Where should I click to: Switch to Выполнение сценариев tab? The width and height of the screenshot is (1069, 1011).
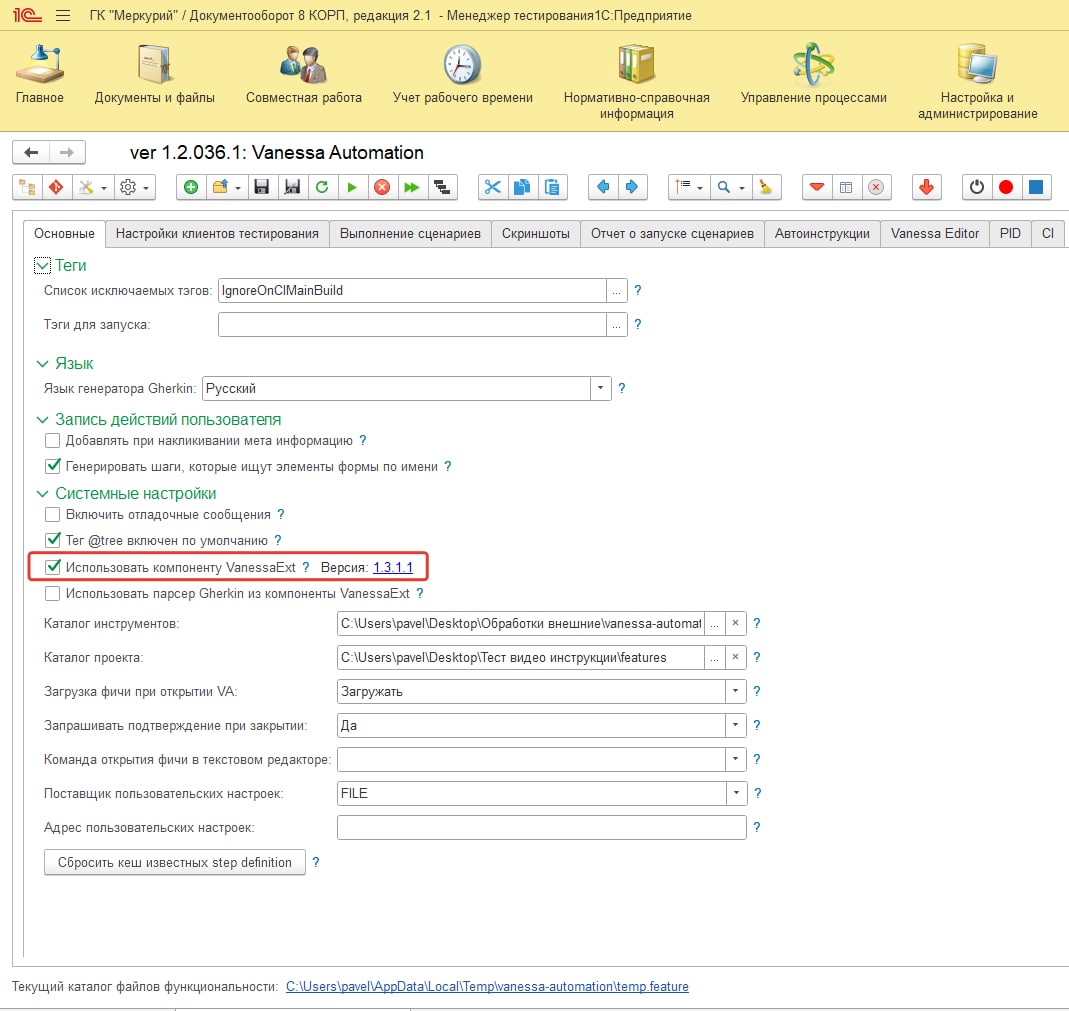(410, 234)
